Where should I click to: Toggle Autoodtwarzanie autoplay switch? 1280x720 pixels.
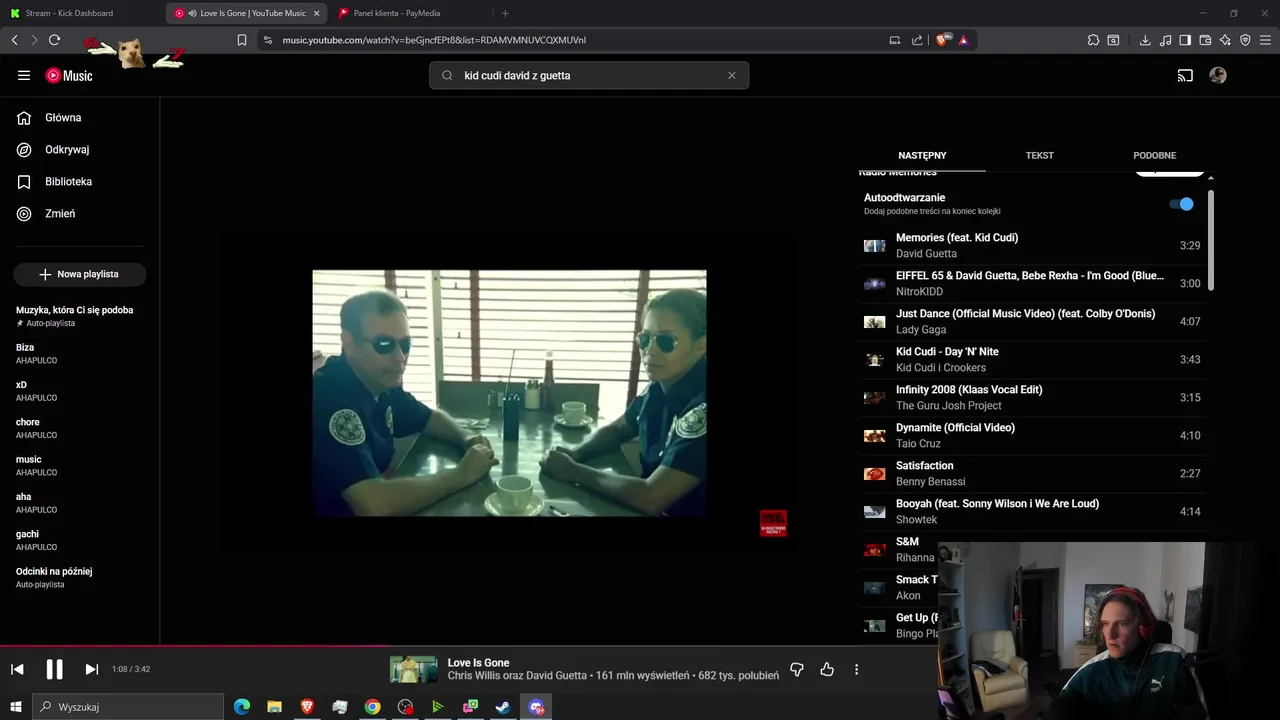coord(1182,204)
